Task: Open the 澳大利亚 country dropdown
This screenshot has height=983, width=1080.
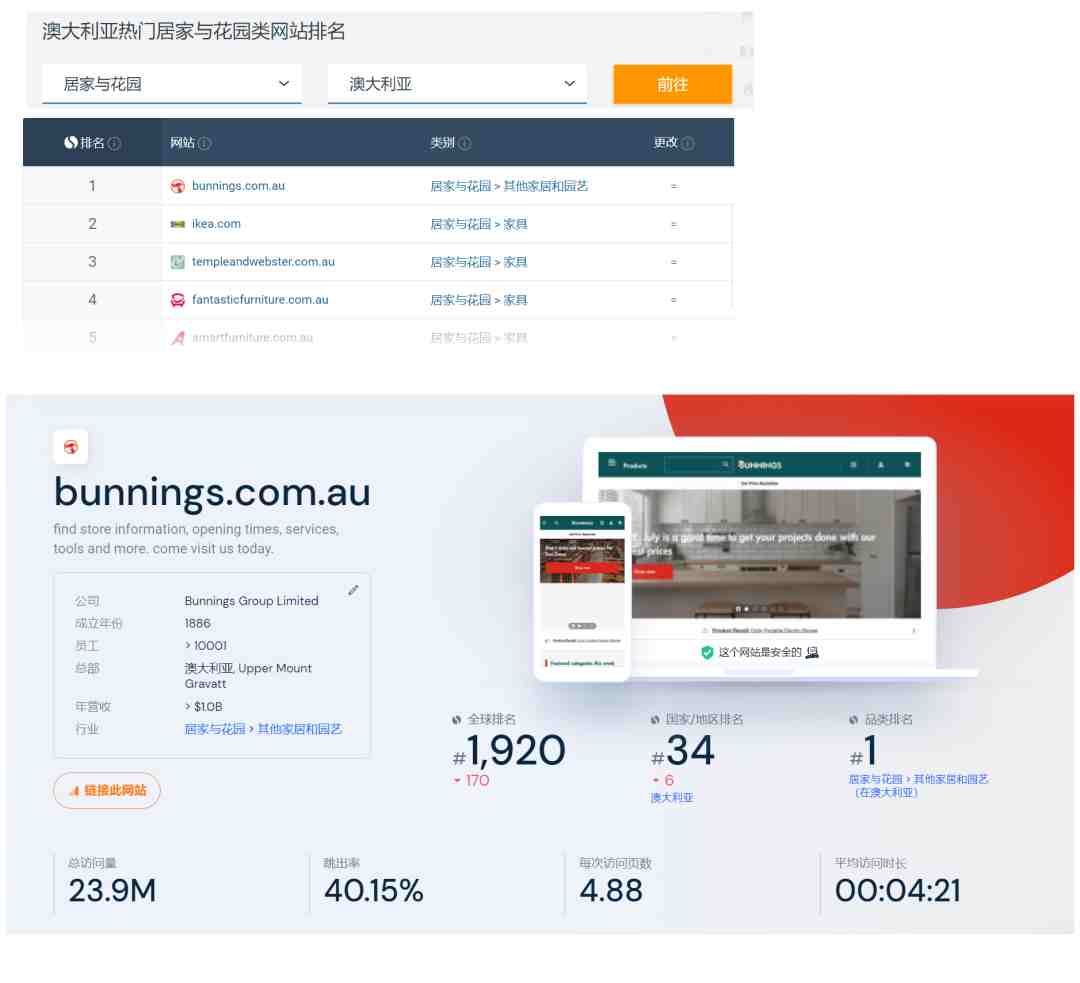Action: [x=457, y=84]
